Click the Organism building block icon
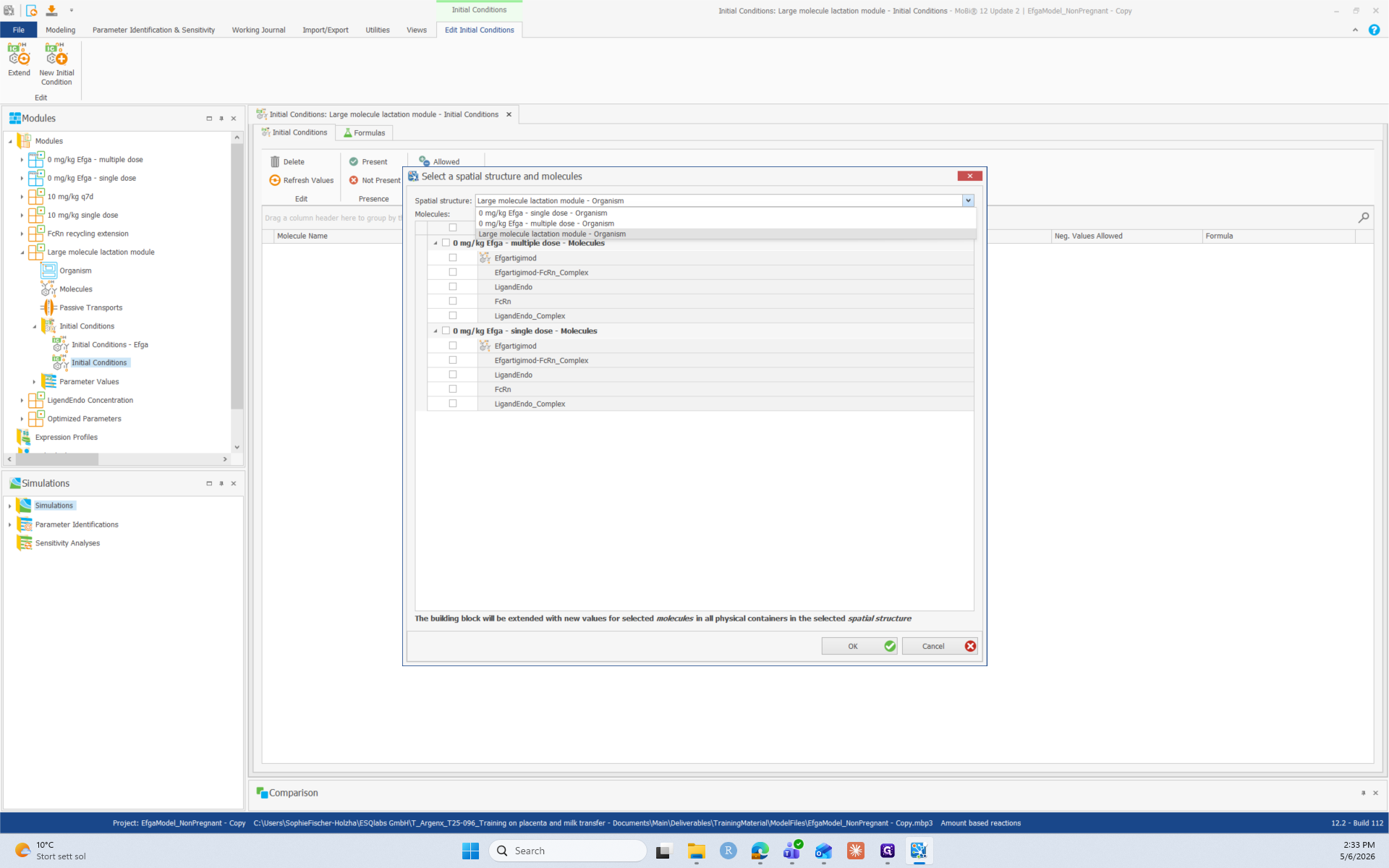 48,271
